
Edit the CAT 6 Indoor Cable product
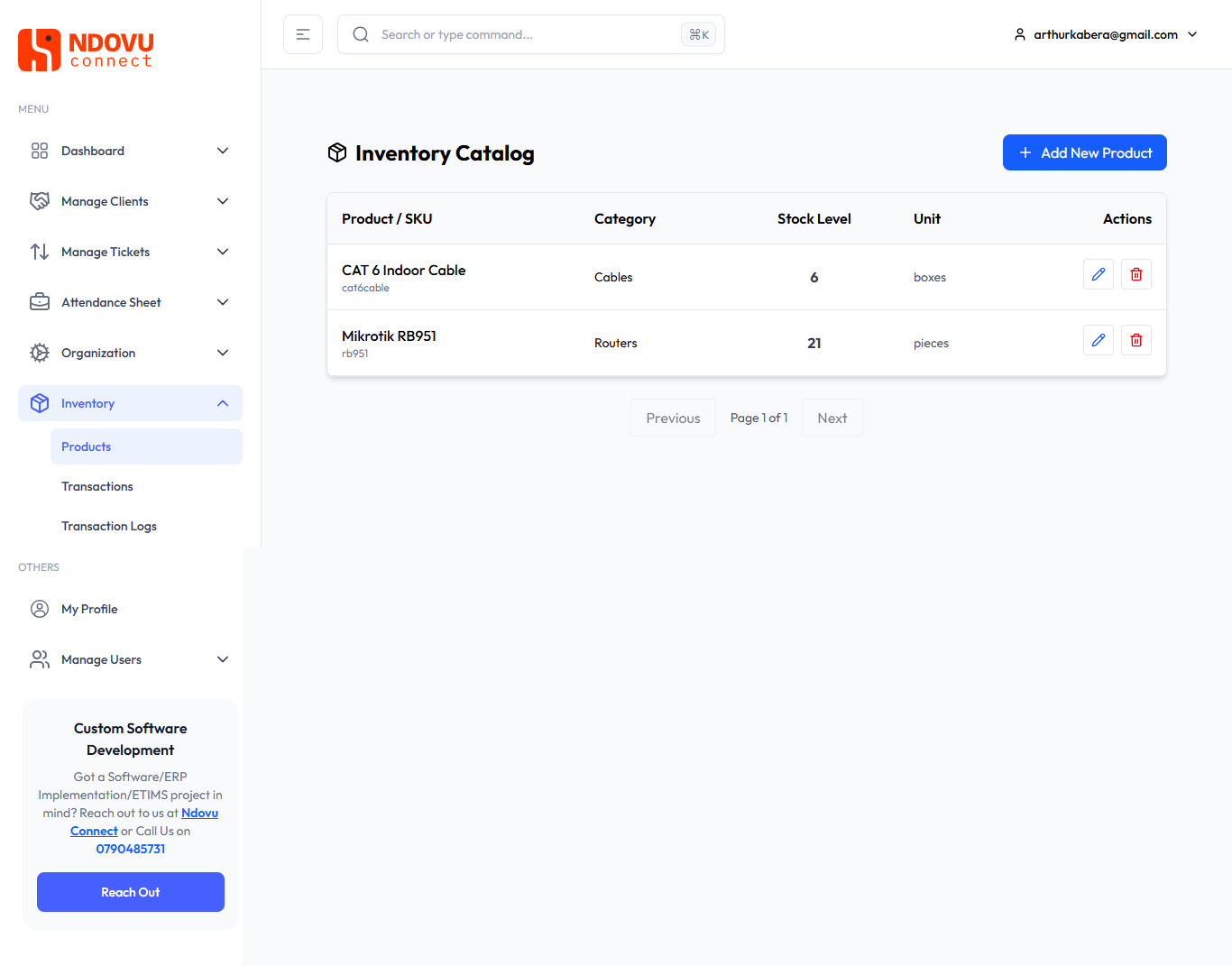[1098, 274]
